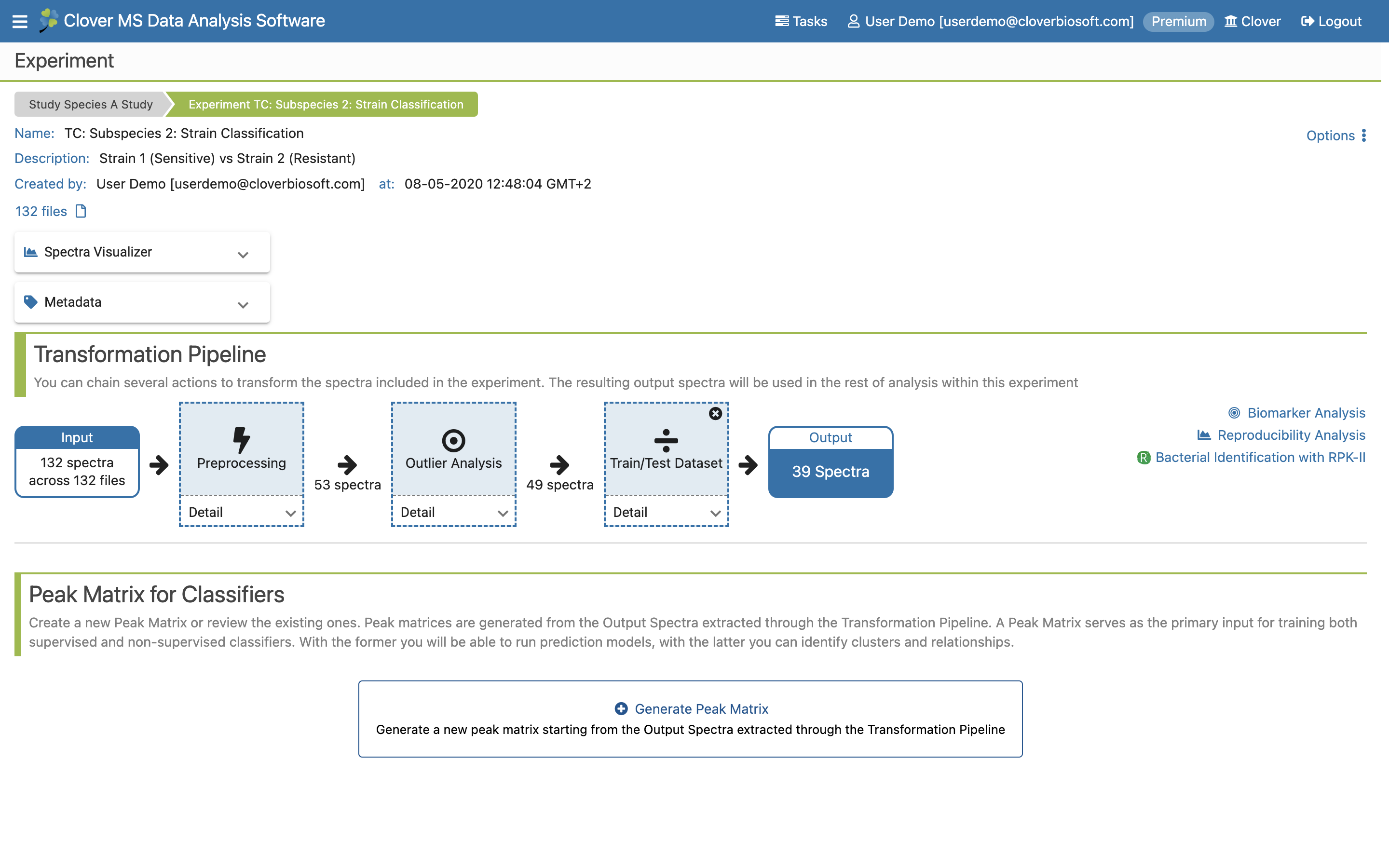Click the 49 spectra count

559,485
